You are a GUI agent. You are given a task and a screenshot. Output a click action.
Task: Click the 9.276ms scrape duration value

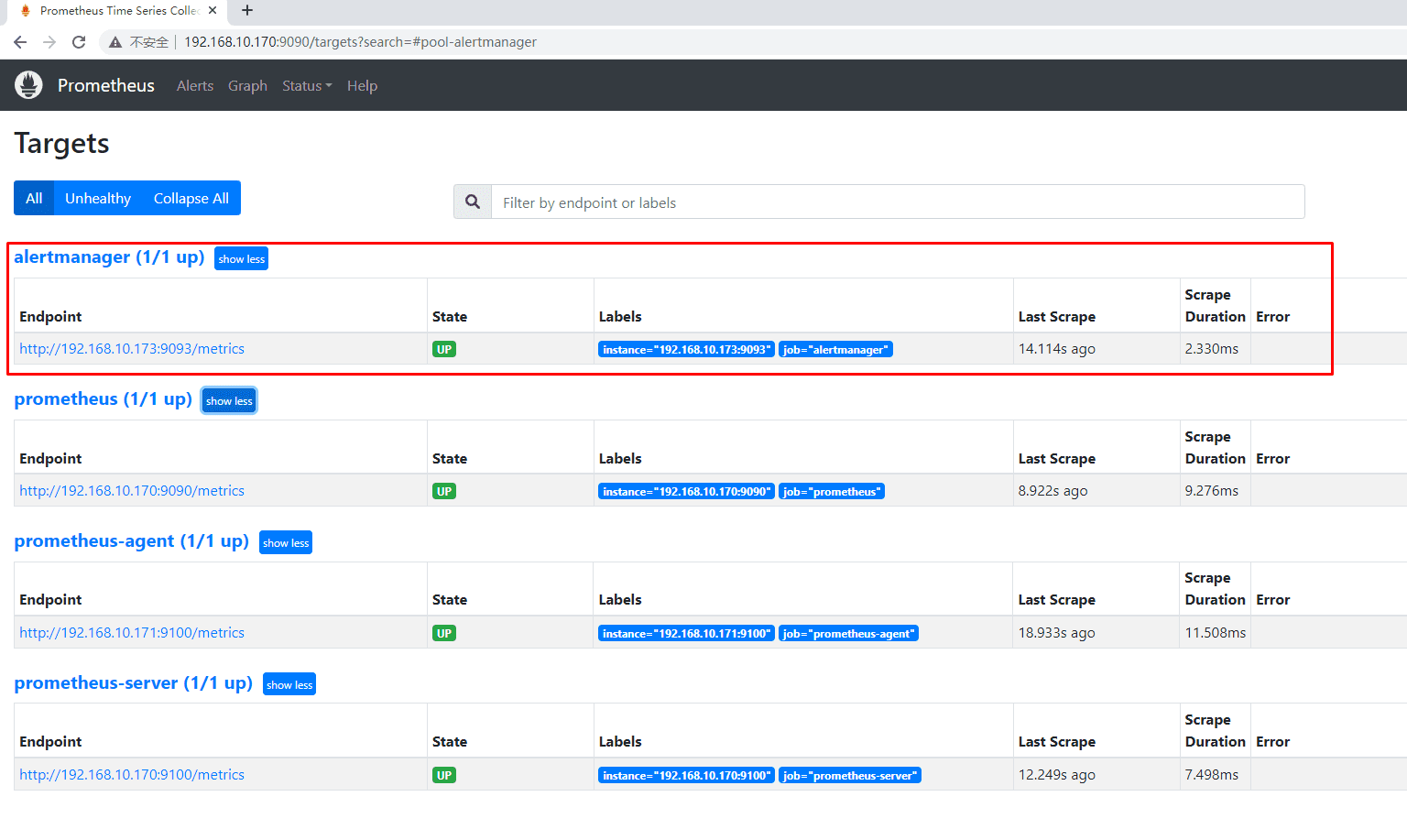(1212, 491)
